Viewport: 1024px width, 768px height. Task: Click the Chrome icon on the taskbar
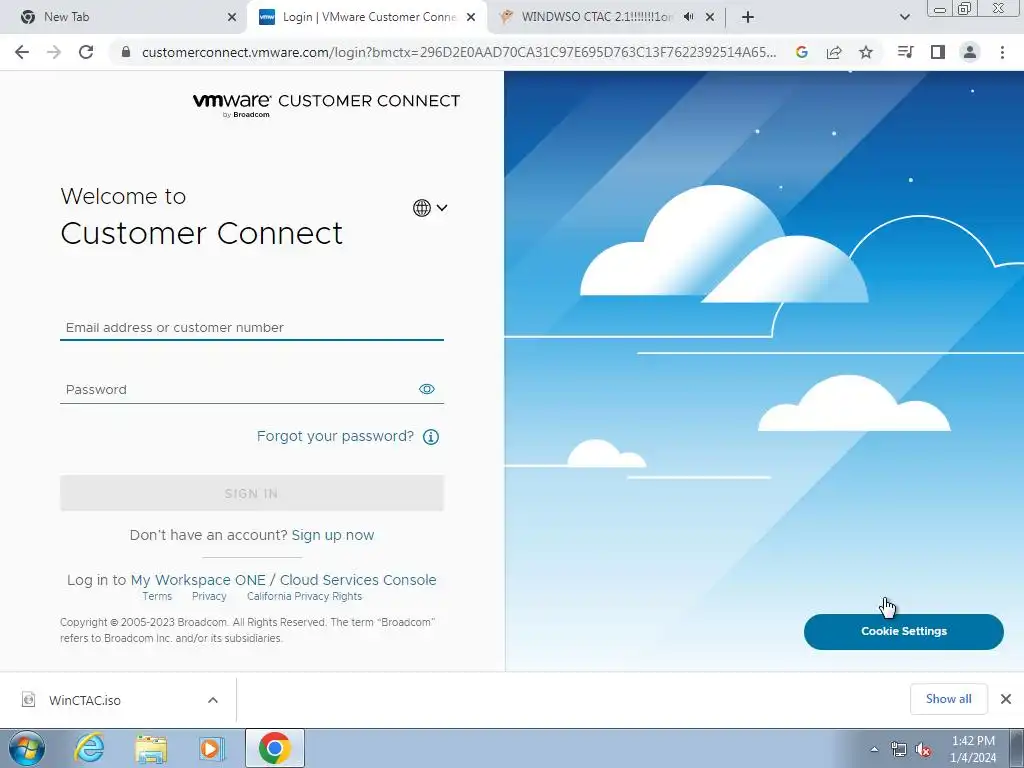pyautogui.click(x=275, y=748)
